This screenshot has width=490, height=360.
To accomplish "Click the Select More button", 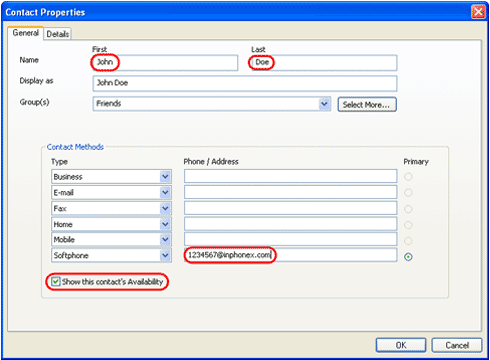I will tap(367, 104).
